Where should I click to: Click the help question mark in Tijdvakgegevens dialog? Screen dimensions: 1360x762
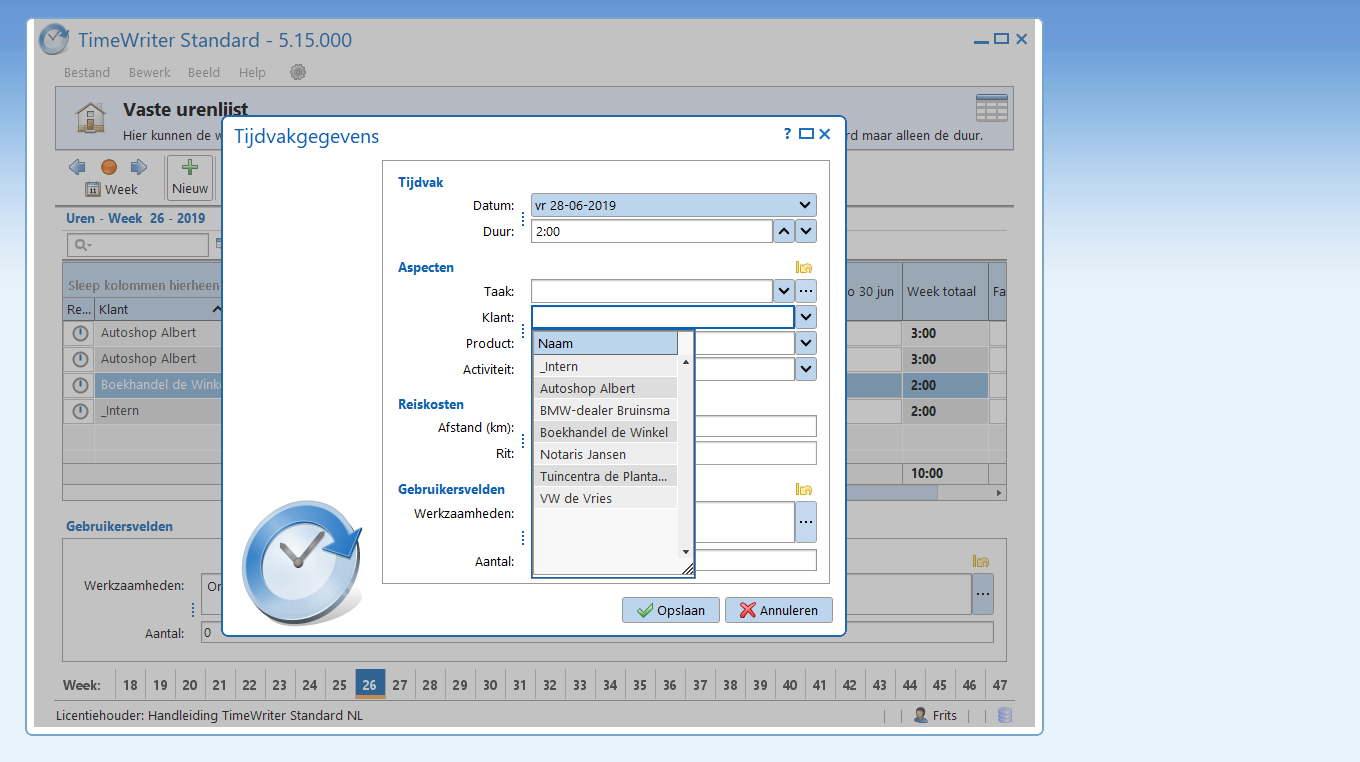787,134
